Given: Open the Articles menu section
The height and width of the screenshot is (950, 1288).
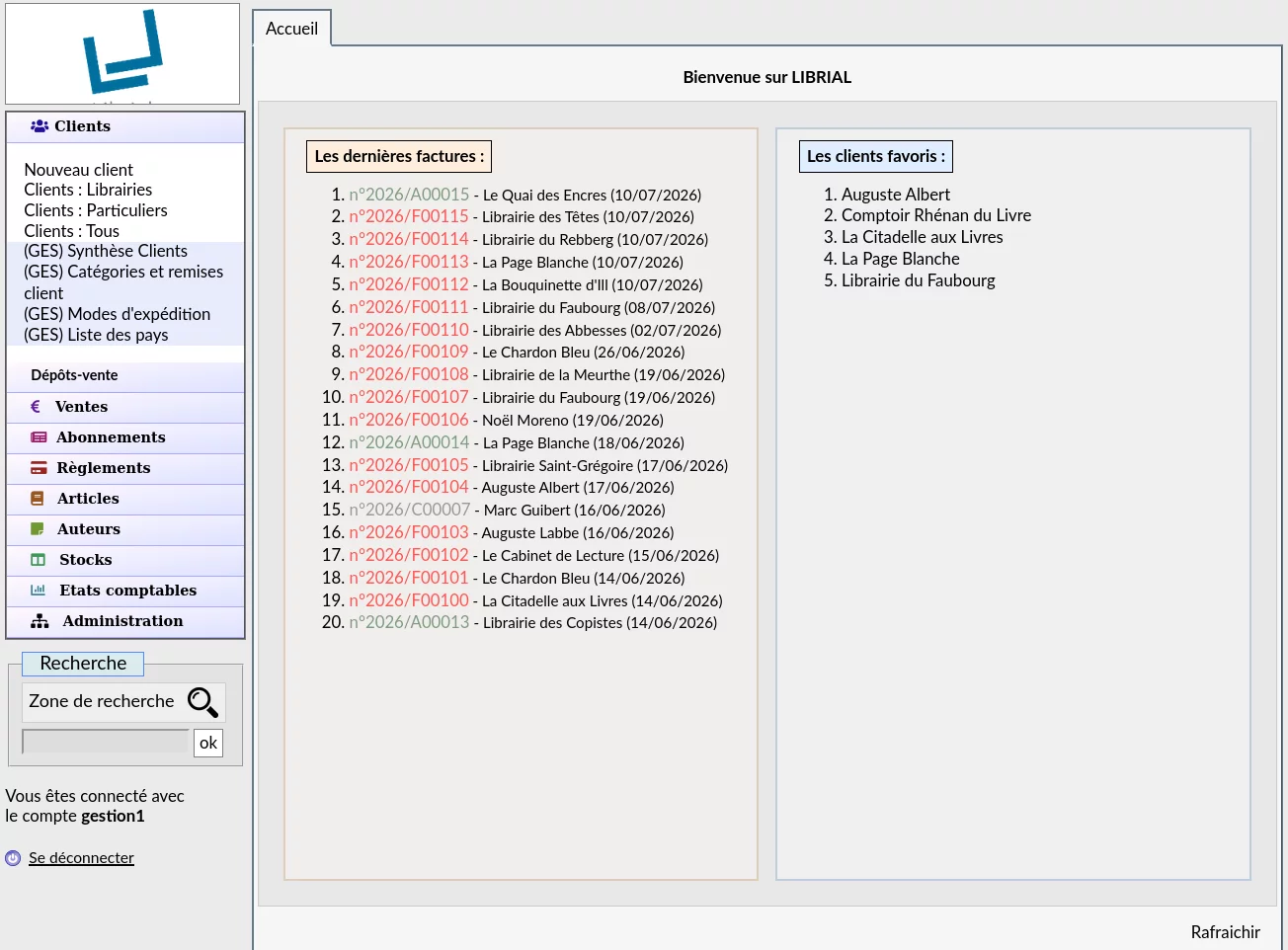Looking at the screenshot, I should tap(125, 499).
